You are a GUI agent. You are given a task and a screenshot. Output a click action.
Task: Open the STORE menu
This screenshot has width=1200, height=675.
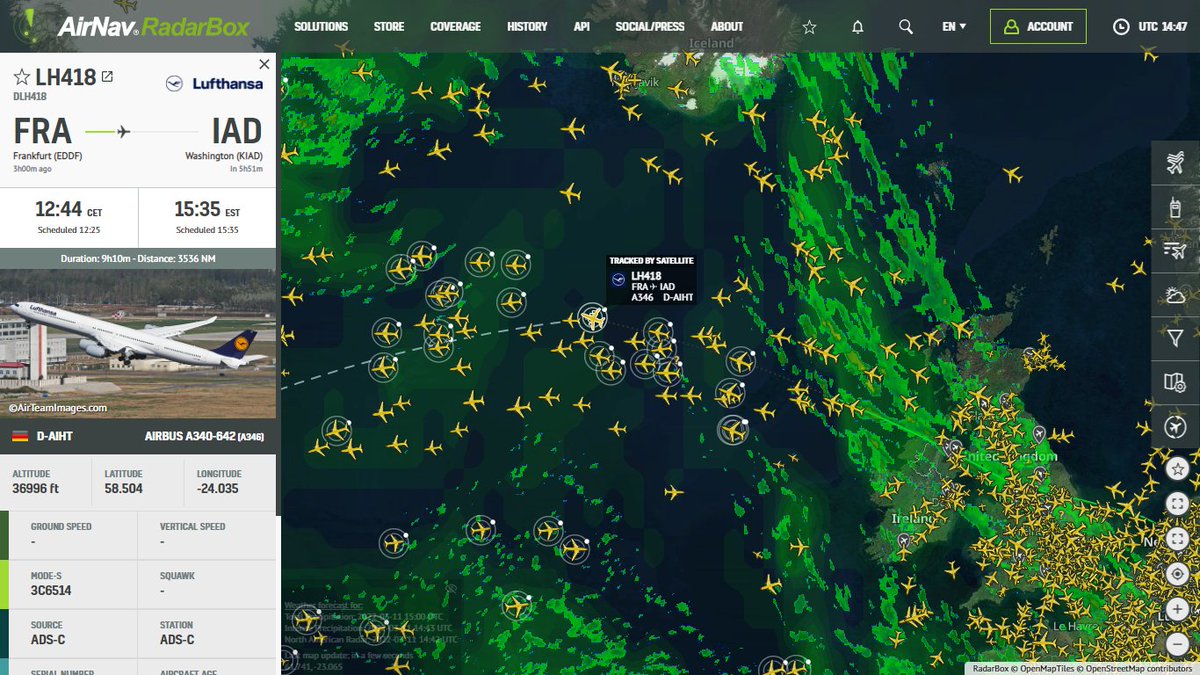(x=389, y=27)
